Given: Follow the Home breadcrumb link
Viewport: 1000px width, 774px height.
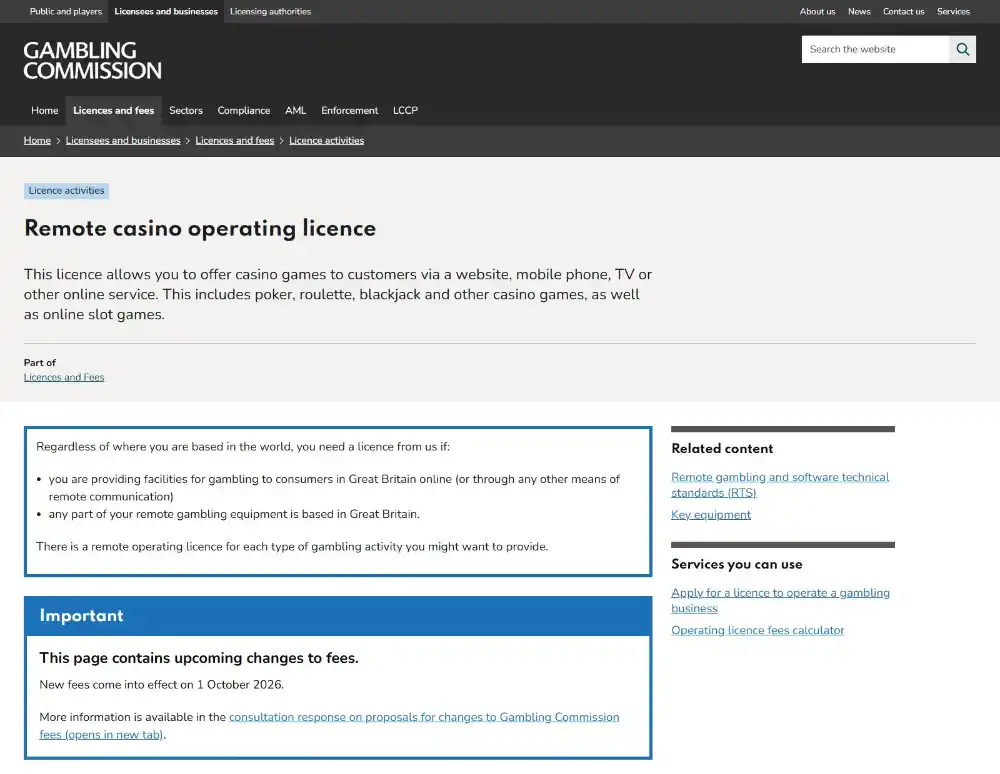Looking at the screenshot, I should tap(37, 140).
